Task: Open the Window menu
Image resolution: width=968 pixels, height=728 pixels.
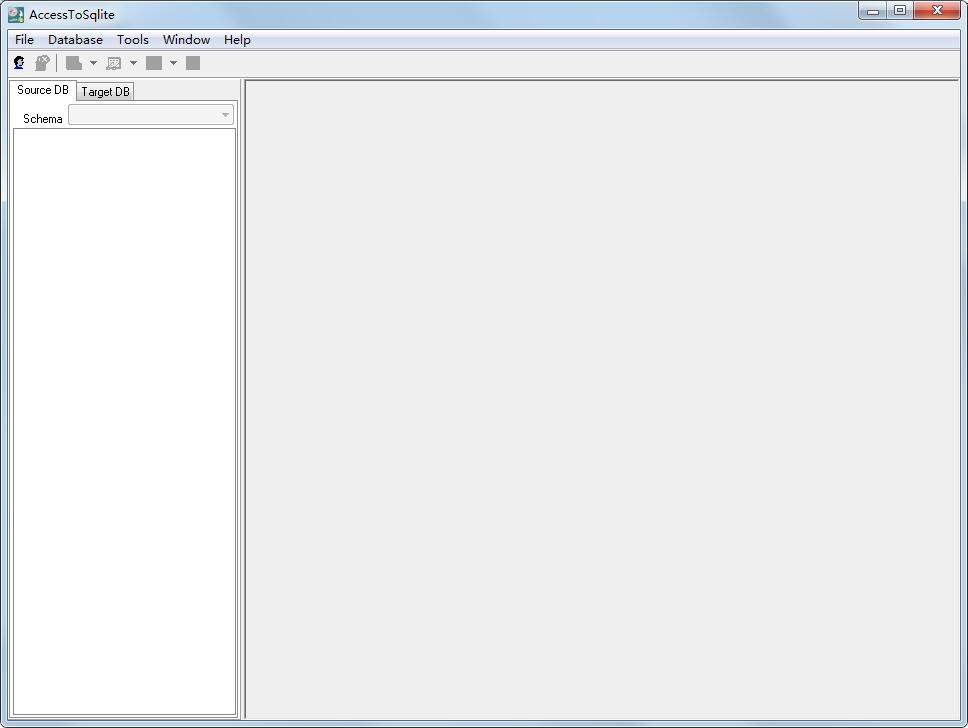Action: point(185,39)
